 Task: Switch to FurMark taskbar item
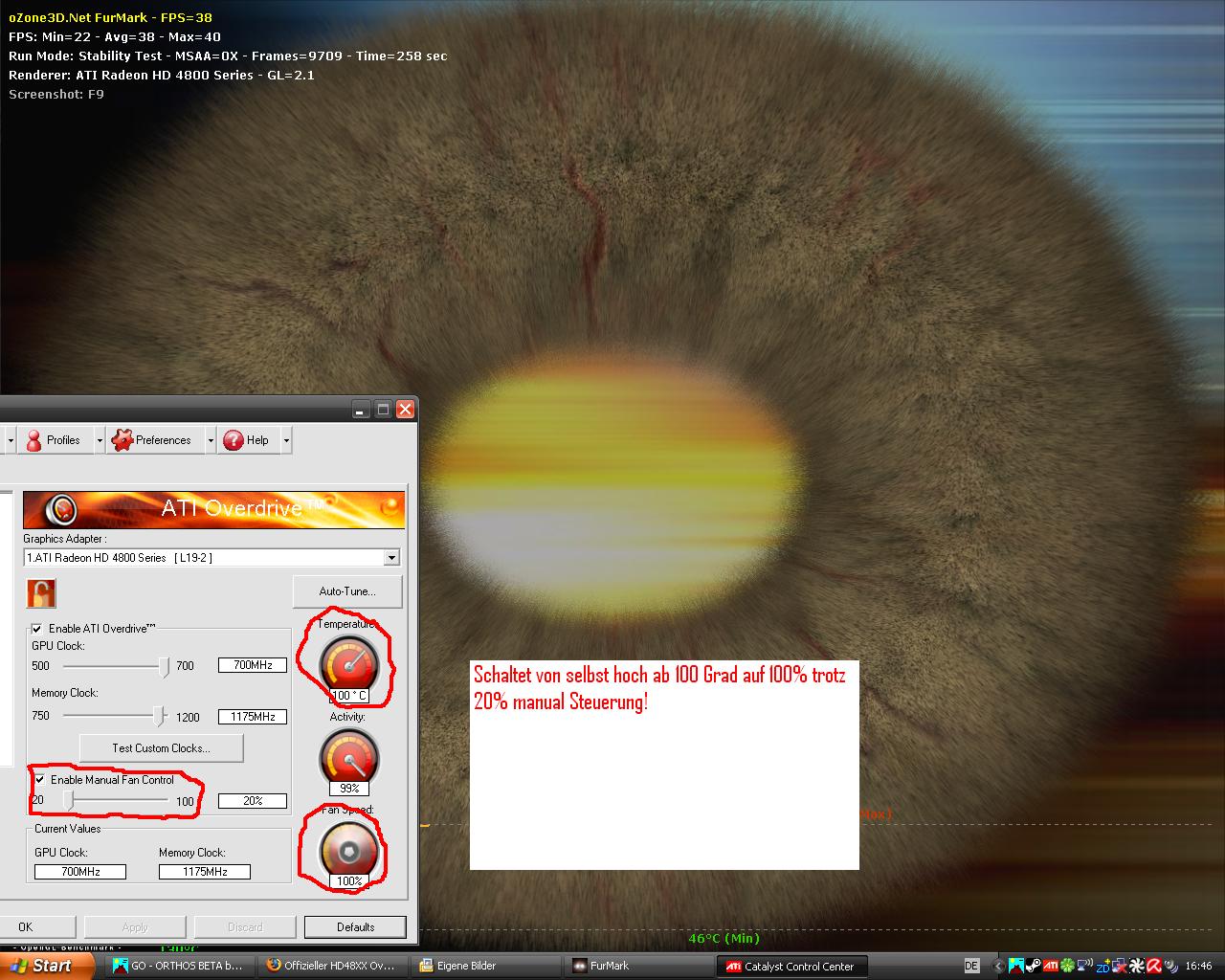(x=639, y=966)
